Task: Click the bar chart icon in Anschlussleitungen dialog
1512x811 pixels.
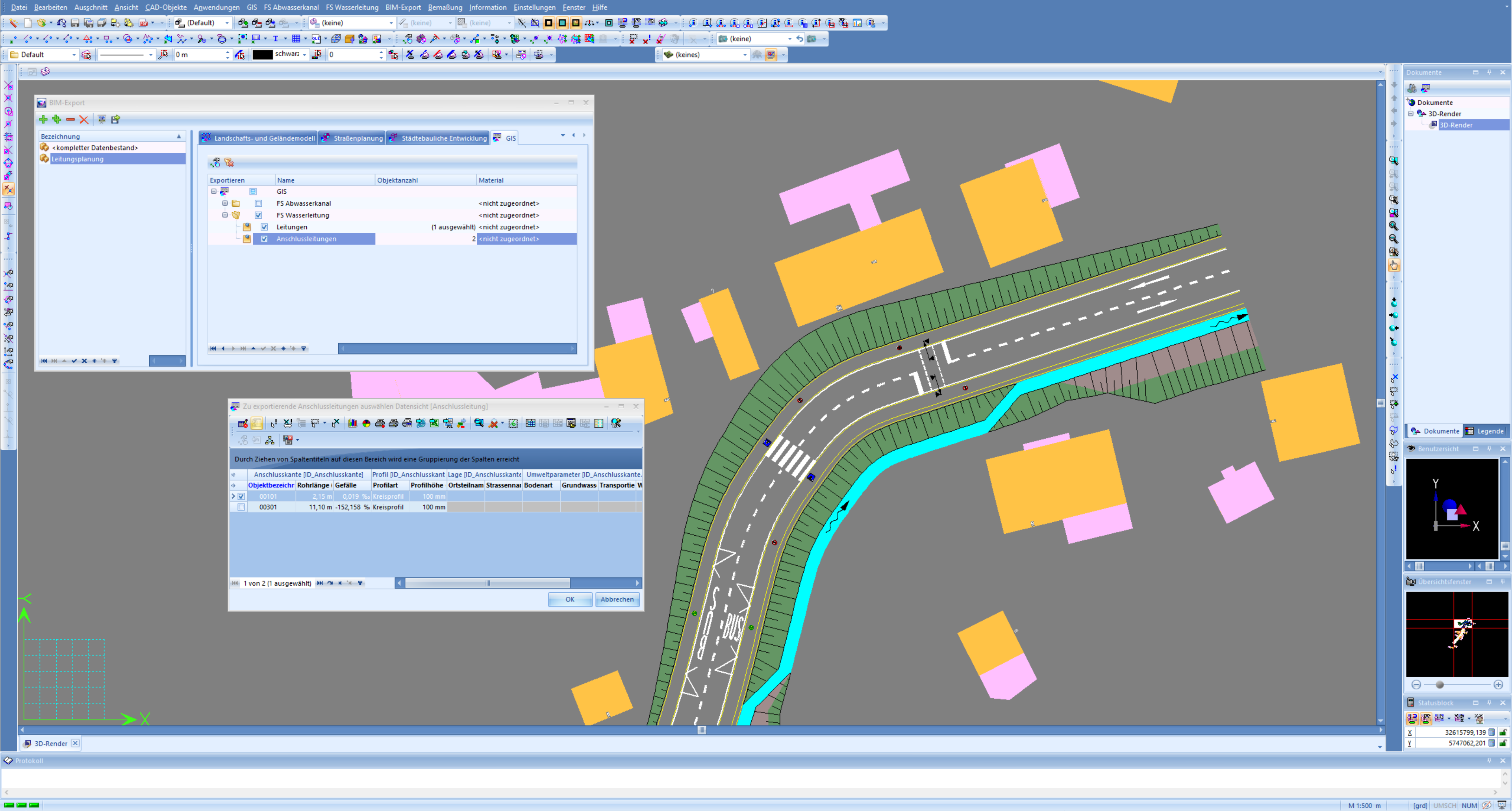Action: pos(352,423)
